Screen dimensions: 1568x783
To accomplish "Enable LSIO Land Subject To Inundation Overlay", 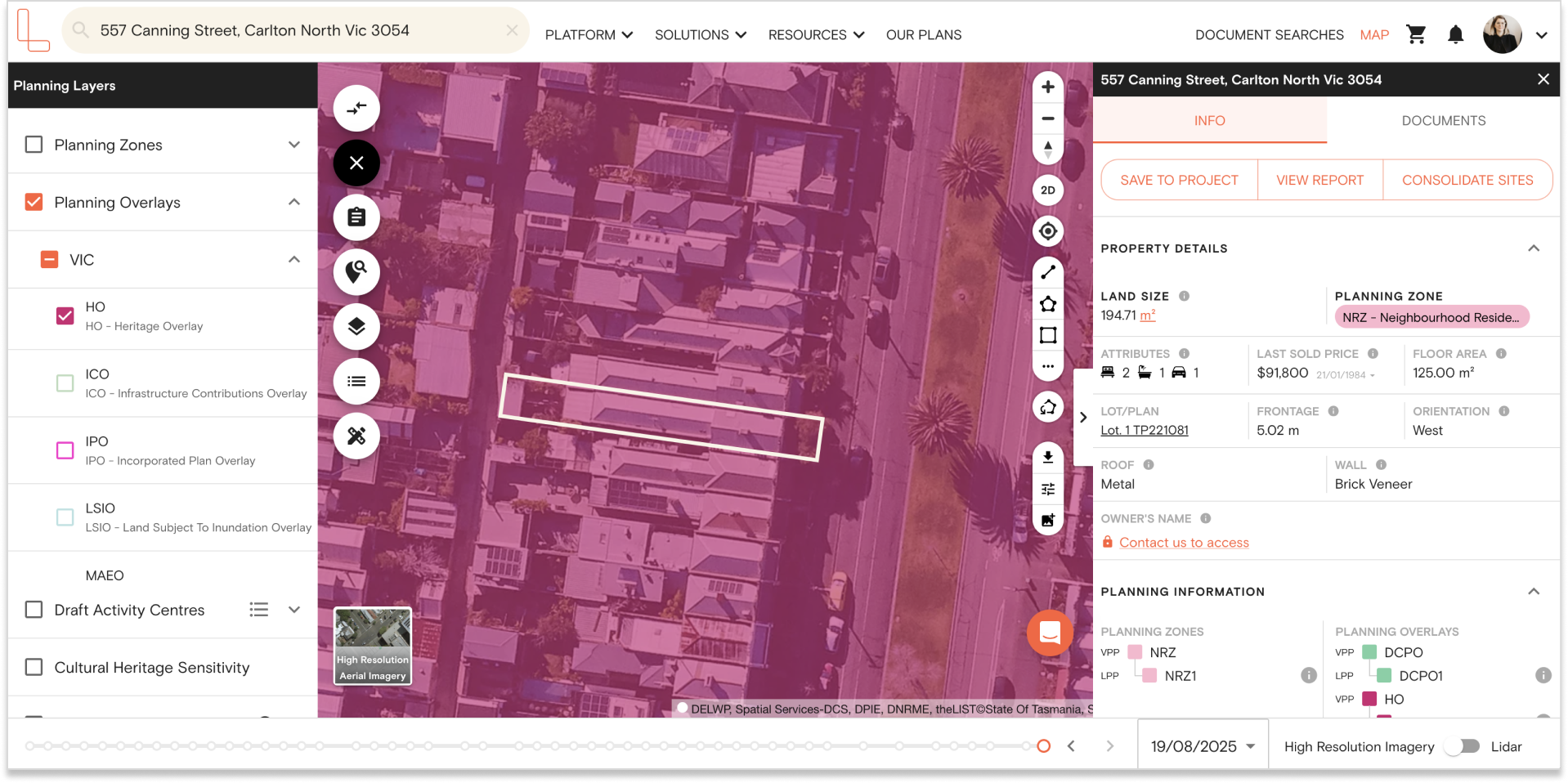I will click(65, 517).
